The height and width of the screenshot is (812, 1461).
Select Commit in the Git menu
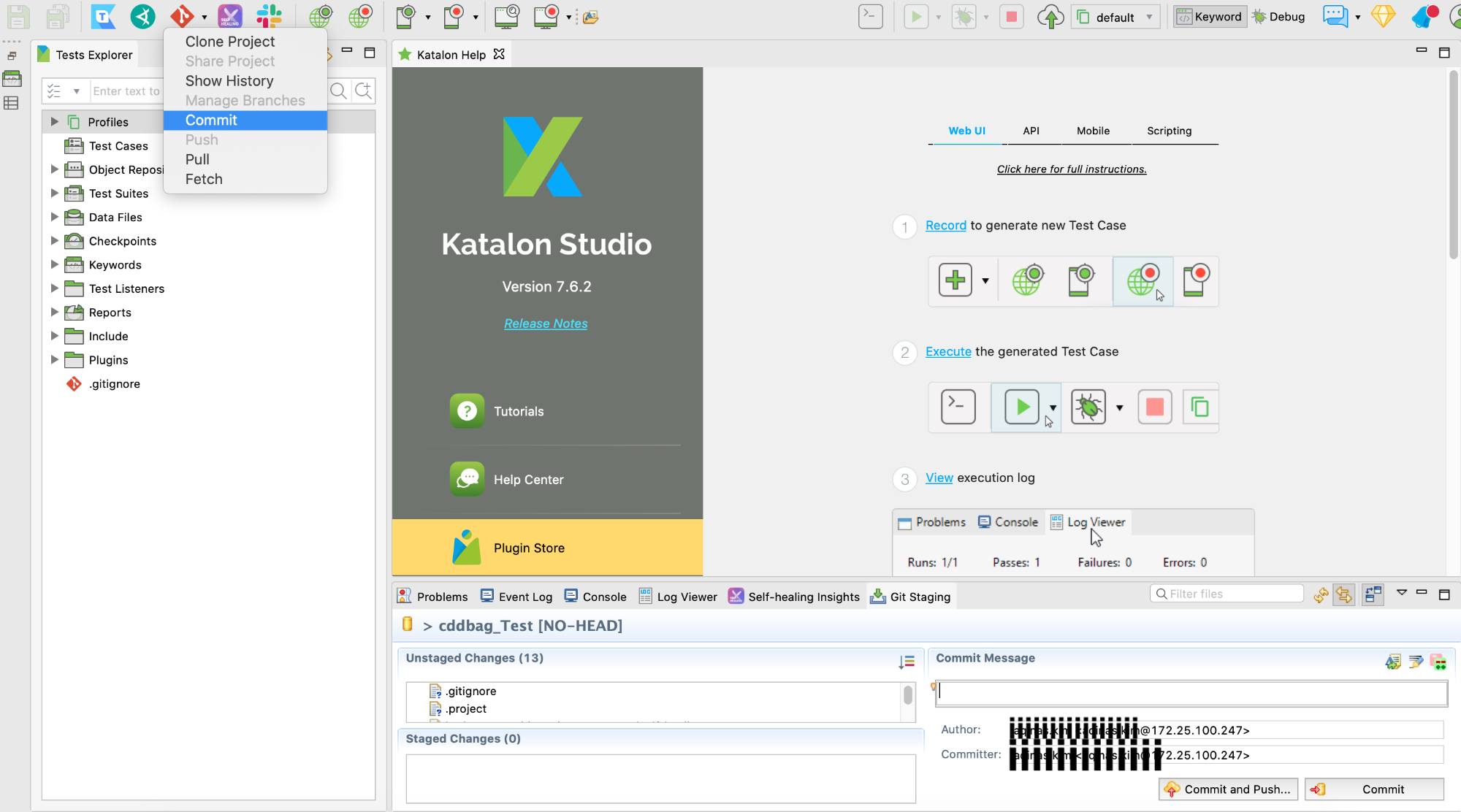pyautogui.click(x=245, y=120)
